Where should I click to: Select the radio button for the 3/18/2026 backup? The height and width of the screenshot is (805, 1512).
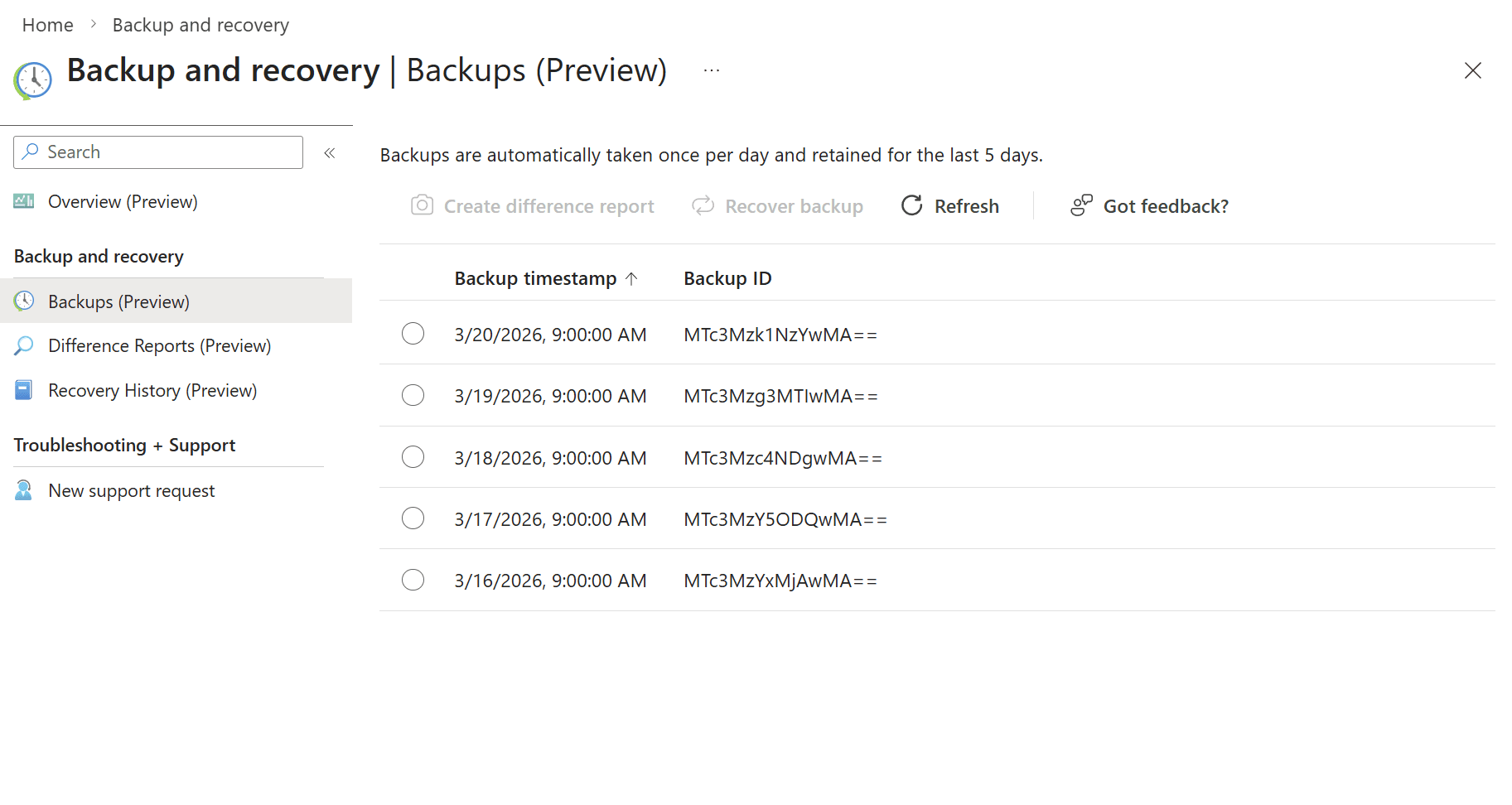[413, 456]
